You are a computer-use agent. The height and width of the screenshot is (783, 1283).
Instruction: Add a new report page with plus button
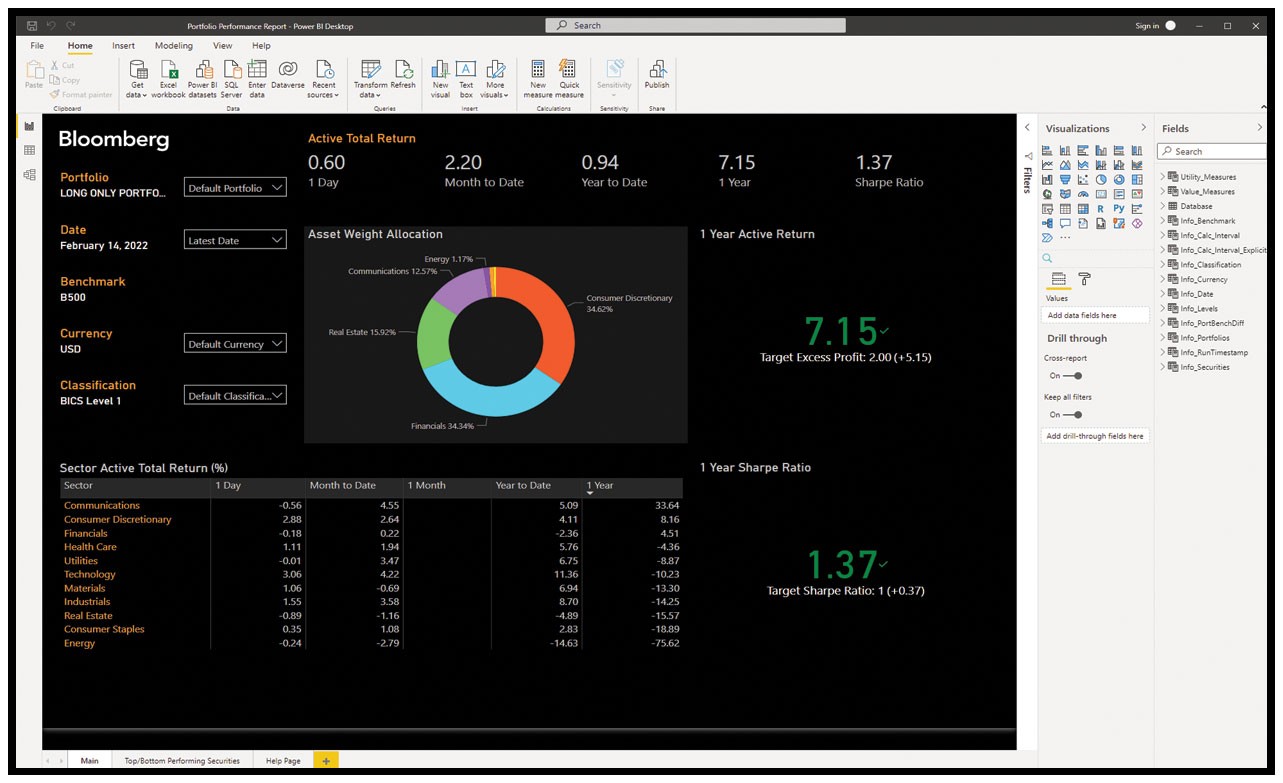click(326, 760)
